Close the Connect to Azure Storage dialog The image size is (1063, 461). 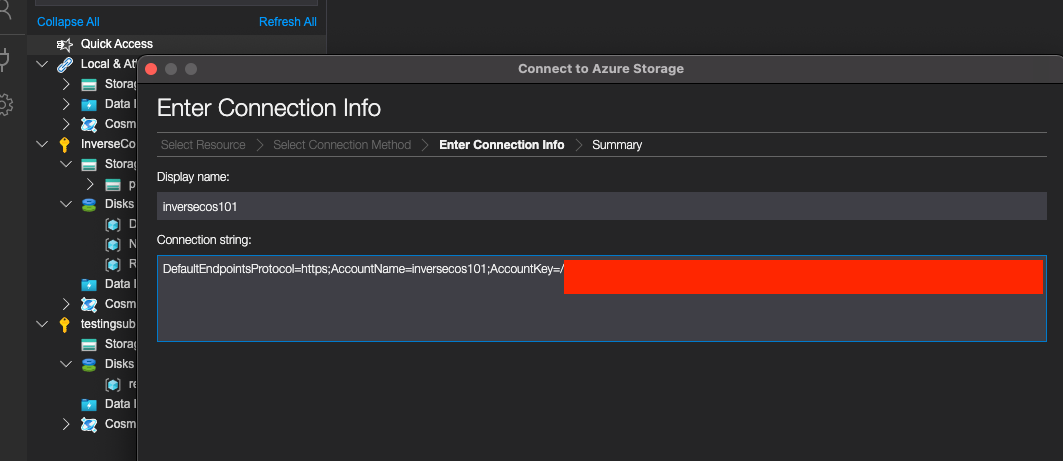point(151,69)
